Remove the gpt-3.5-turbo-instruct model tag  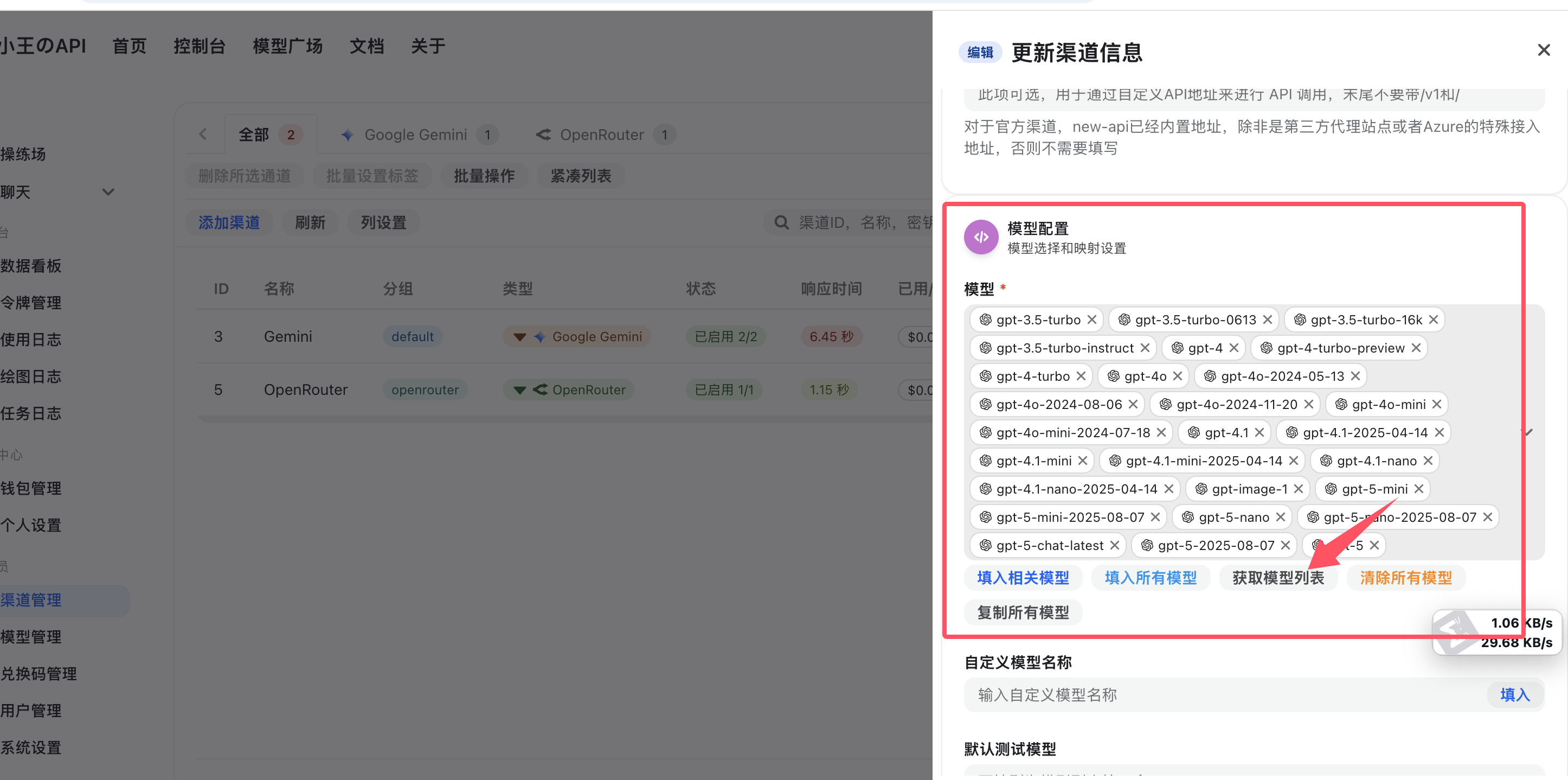1145,348
